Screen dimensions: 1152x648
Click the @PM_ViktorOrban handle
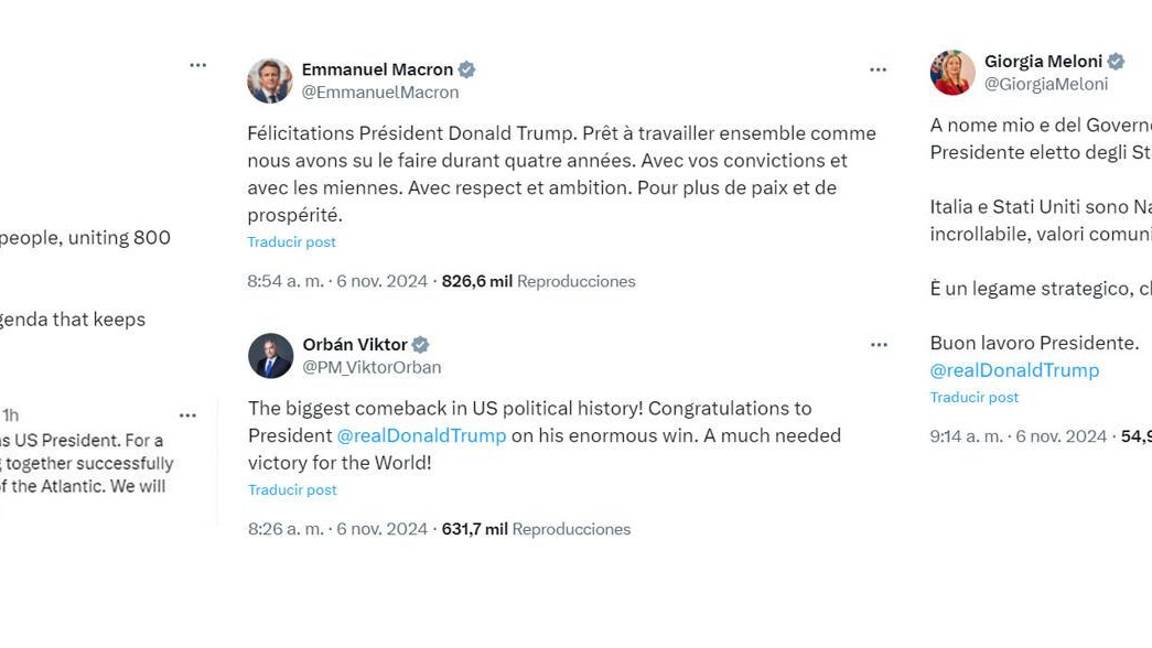coord(370,367)
